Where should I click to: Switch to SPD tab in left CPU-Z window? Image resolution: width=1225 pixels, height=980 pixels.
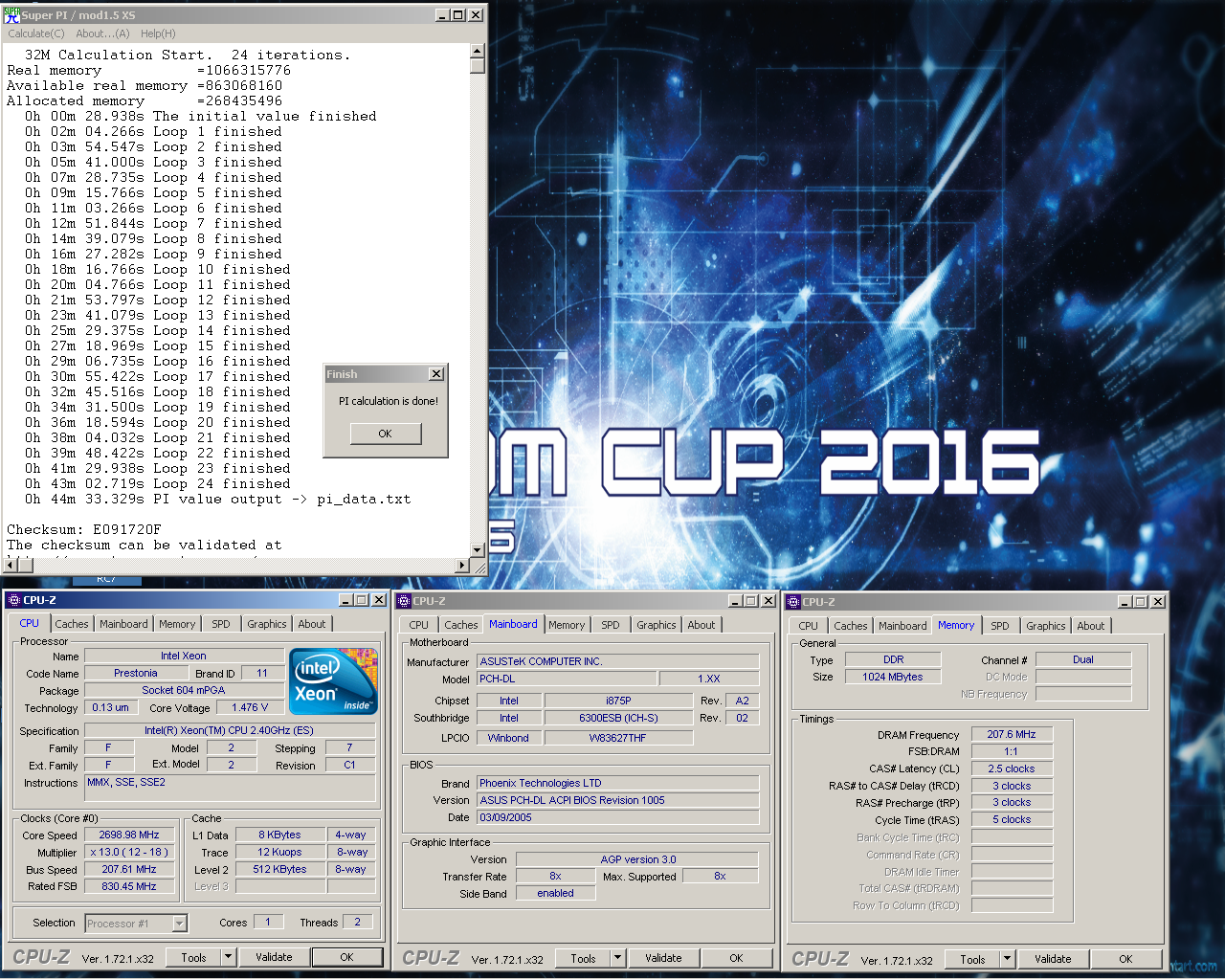[x=221, y=624]
